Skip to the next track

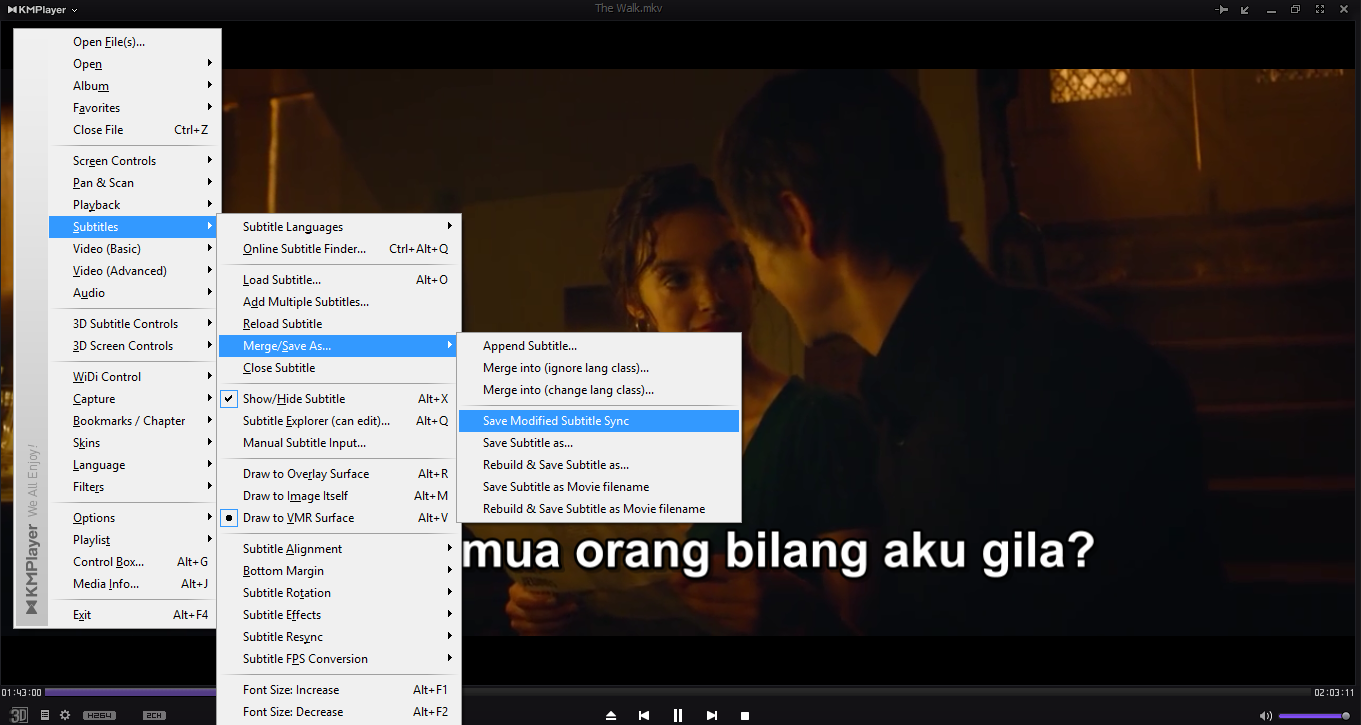point(712,715)
